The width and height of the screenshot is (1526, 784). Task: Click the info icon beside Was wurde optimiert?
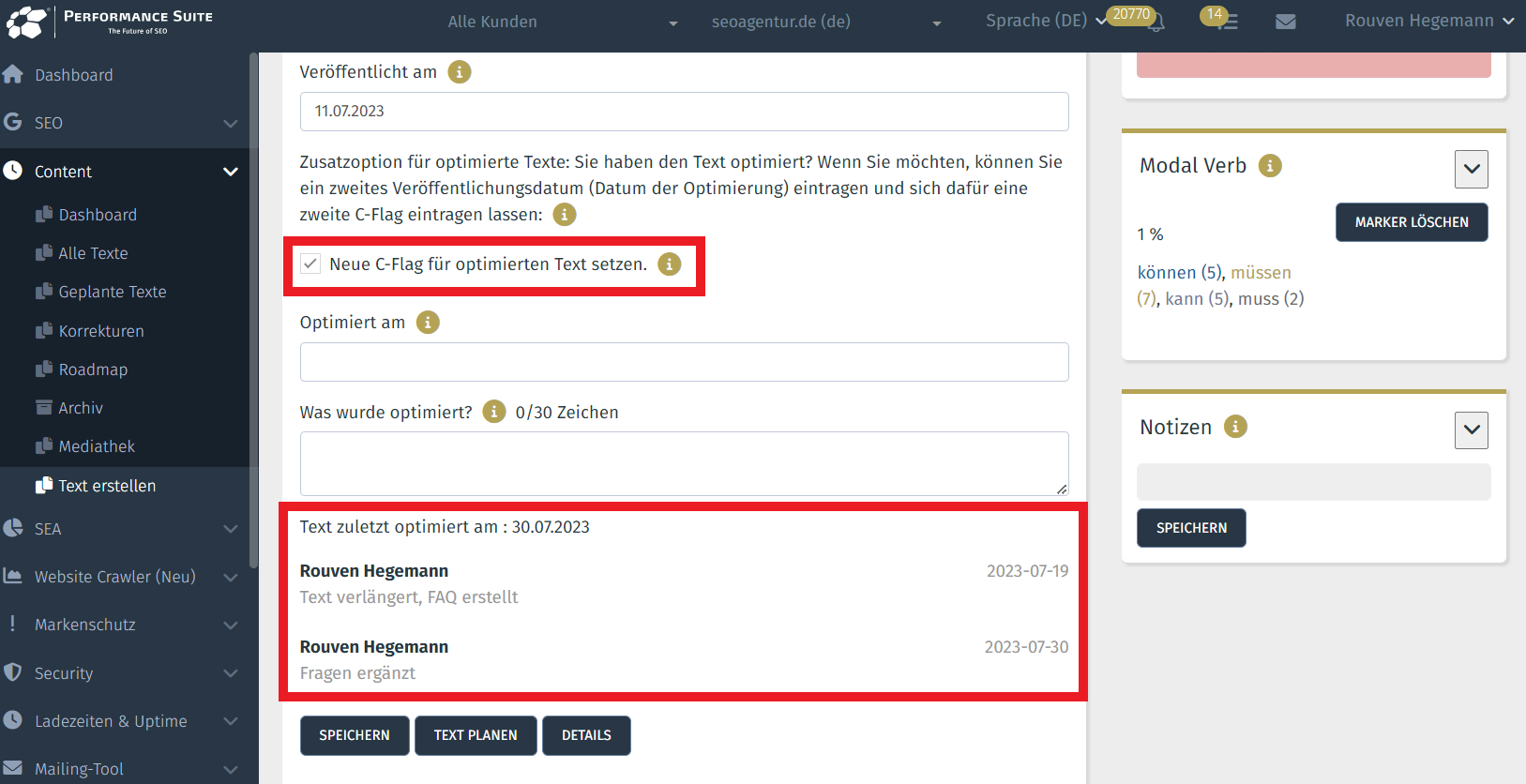(x=494, y=412)
